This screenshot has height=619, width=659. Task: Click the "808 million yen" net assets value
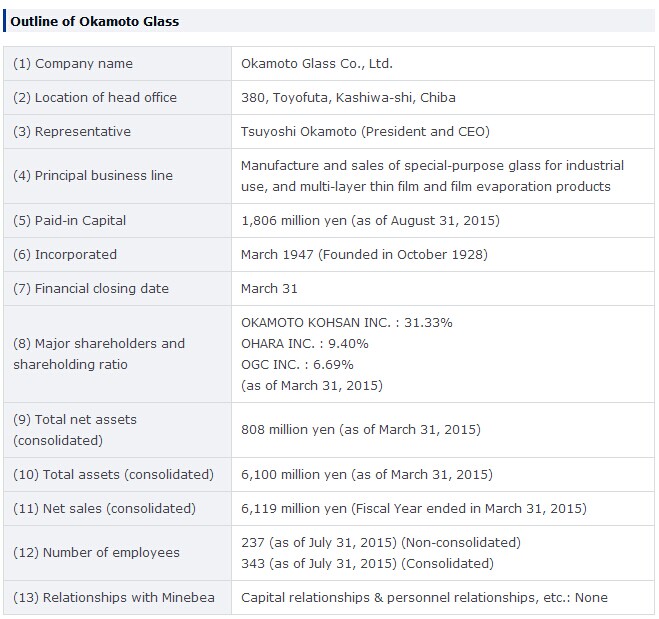(290, 430)
